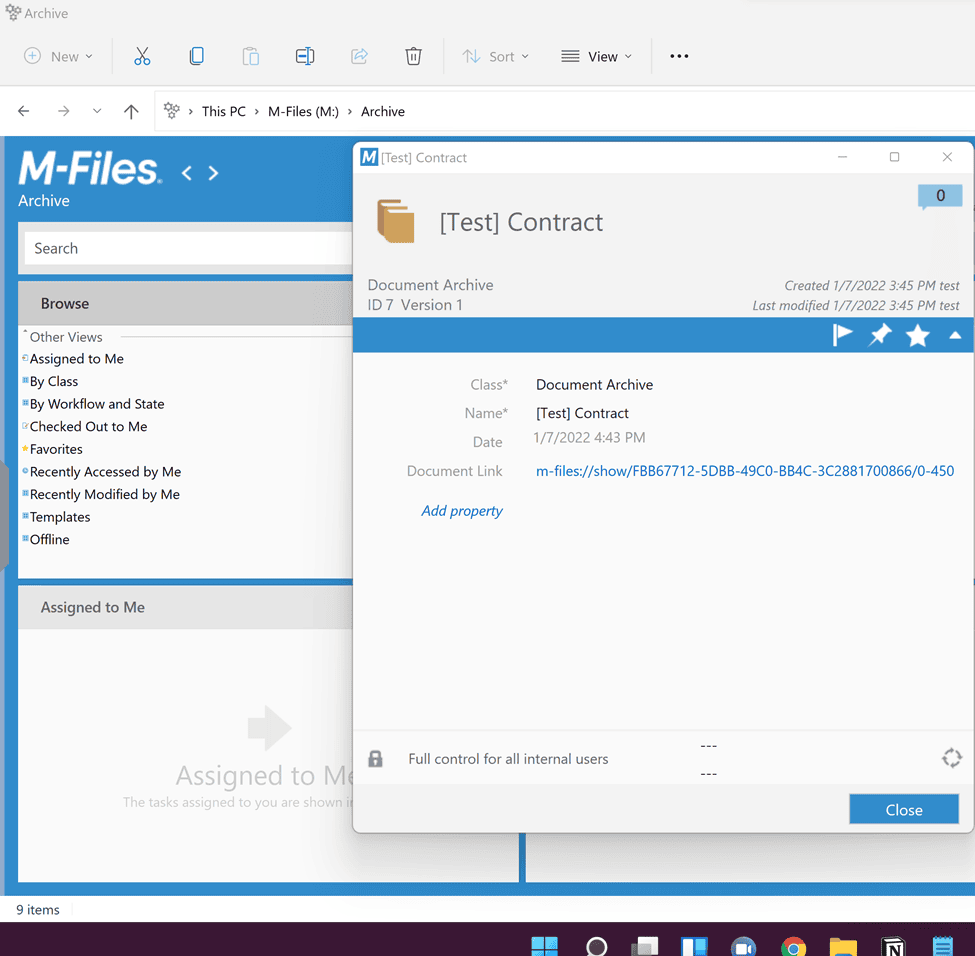Mark [Test] Contract as favorite star

(x=917, y=335)
